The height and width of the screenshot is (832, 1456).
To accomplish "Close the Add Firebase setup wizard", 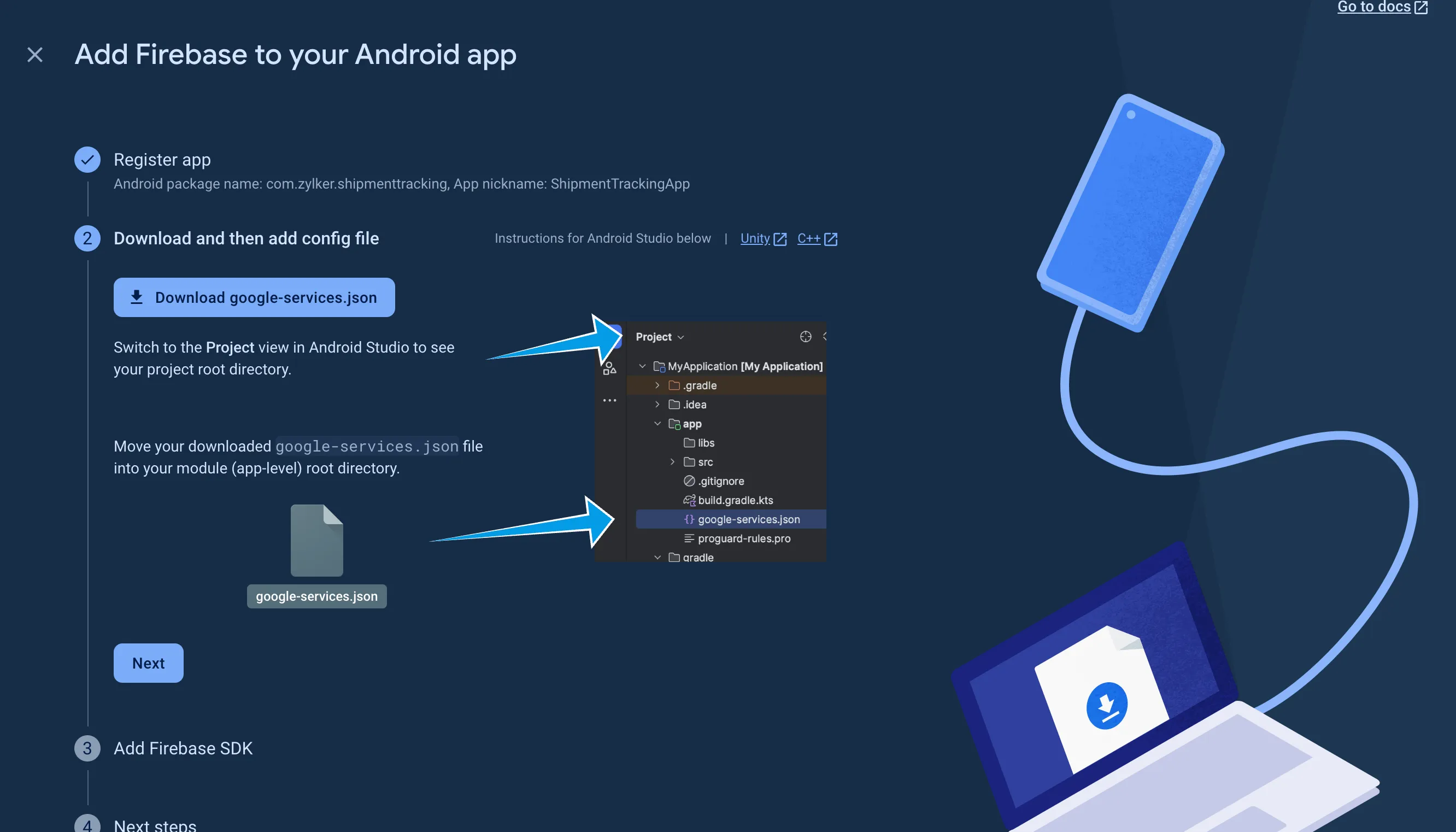I will tap(35, 55).
